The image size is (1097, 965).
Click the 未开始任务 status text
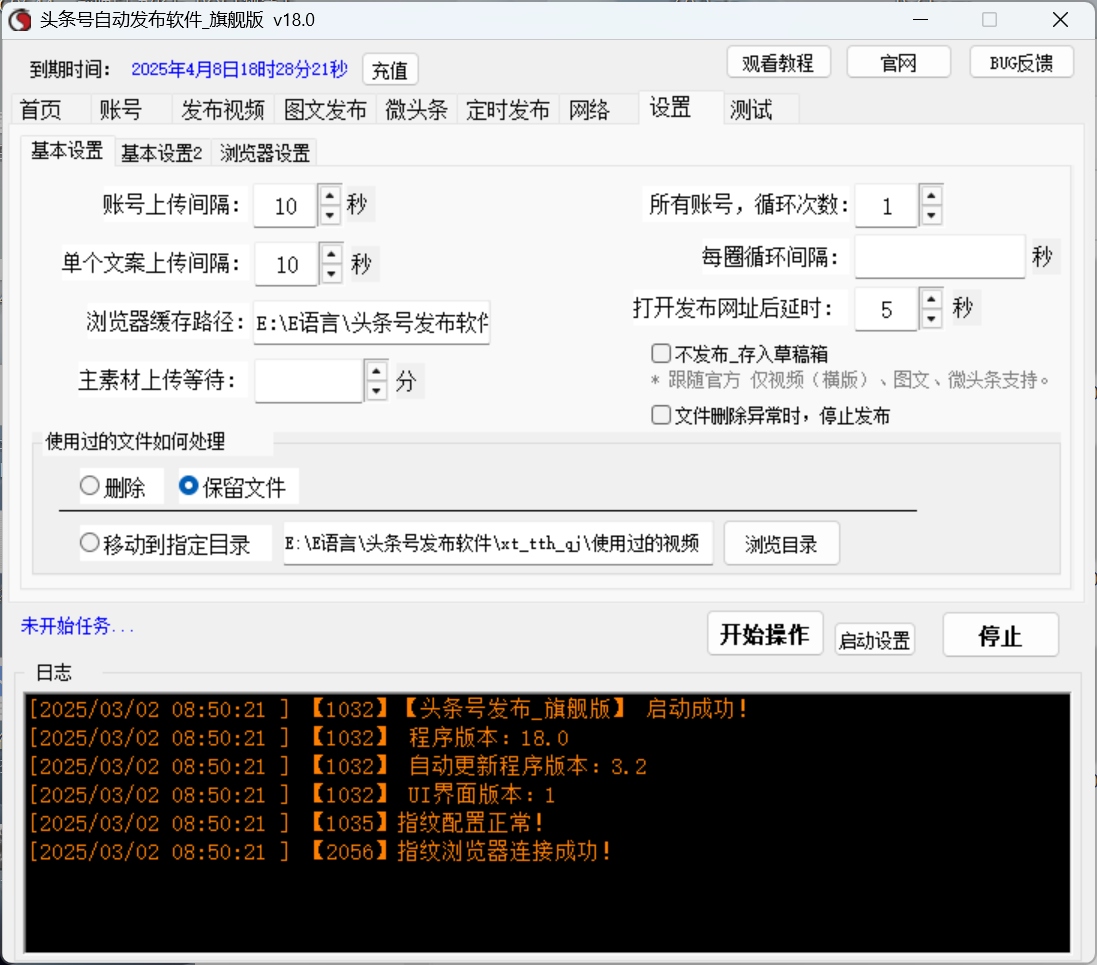[x=77, y=626]
